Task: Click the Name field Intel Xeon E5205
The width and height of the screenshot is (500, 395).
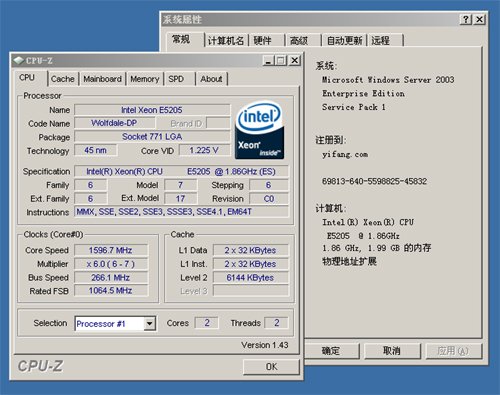Action: [x=152, y=110]
